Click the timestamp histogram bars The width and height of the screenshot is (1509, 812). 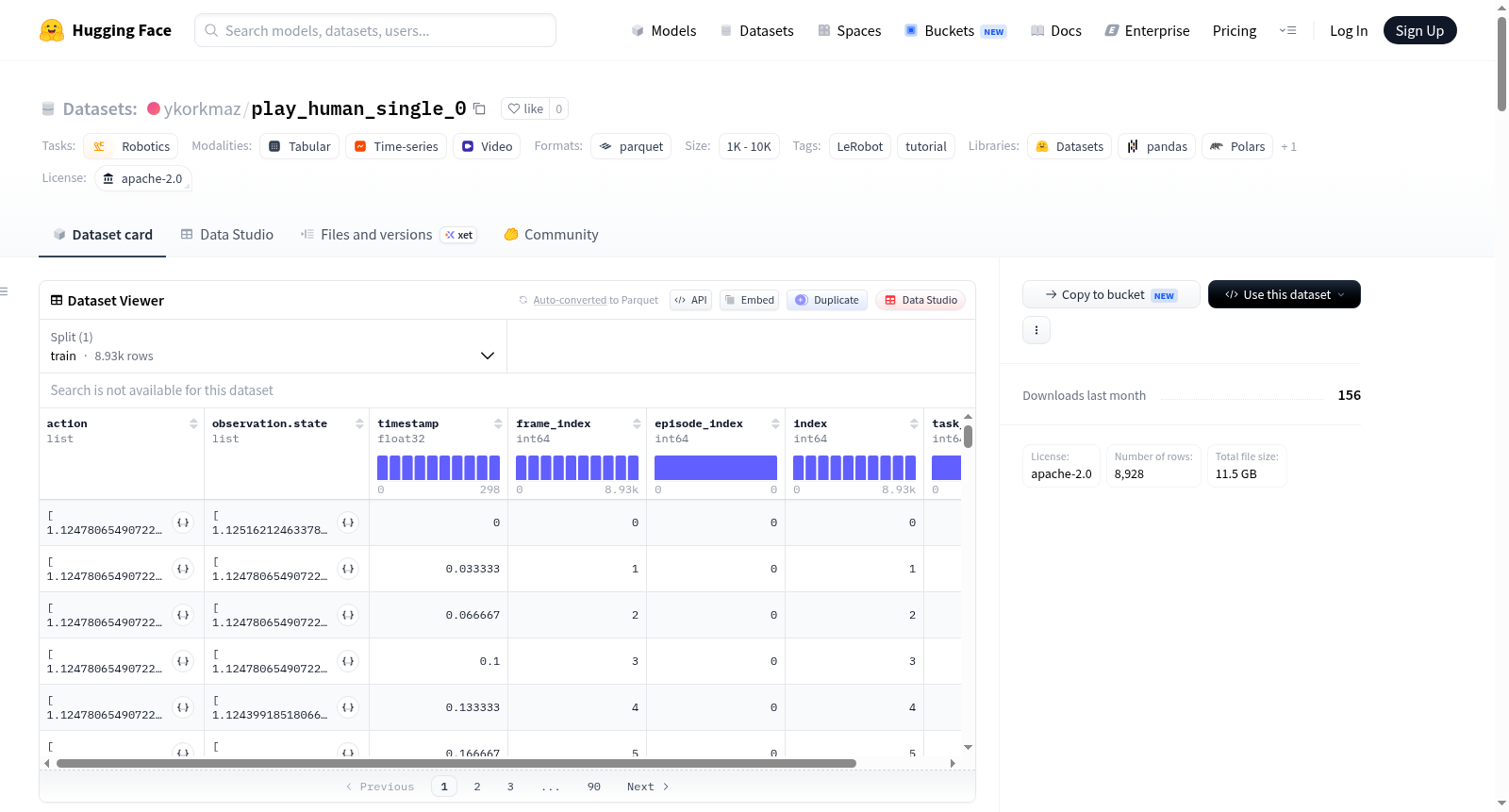pyautogui.click(x=439, y=468)
